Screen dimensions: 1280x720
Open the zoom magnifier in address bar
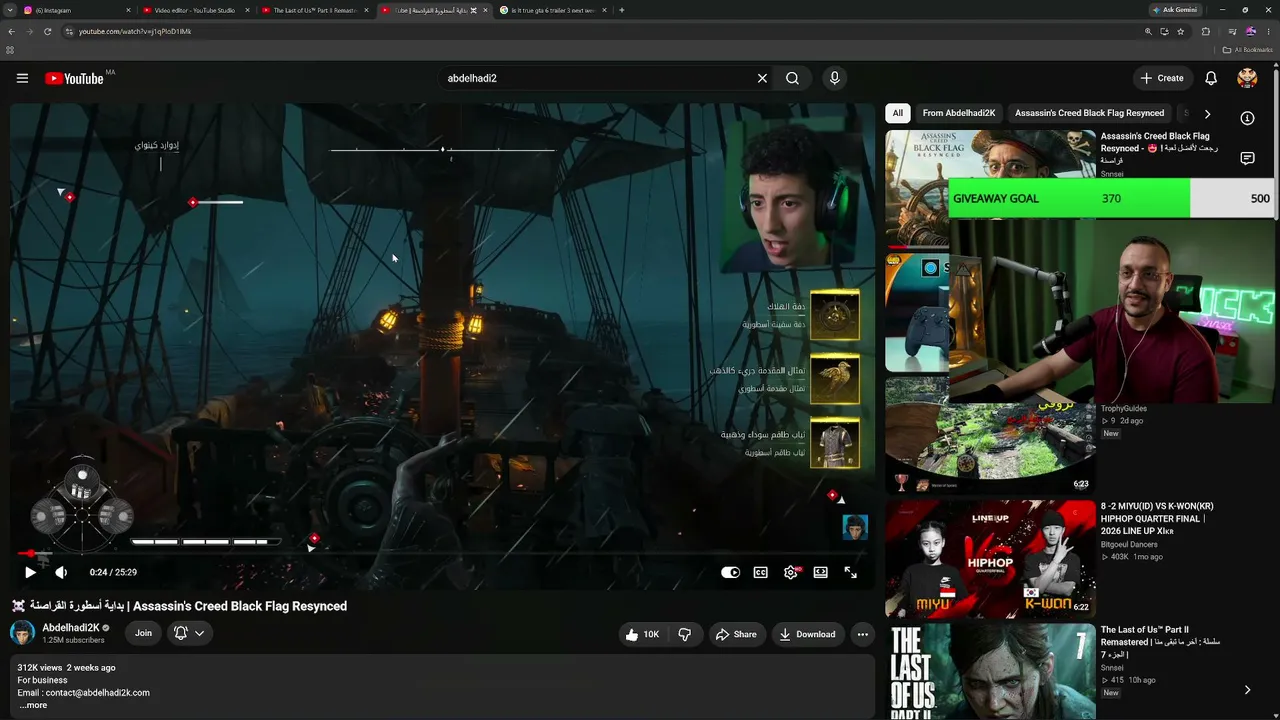(x=1148, y=31)
